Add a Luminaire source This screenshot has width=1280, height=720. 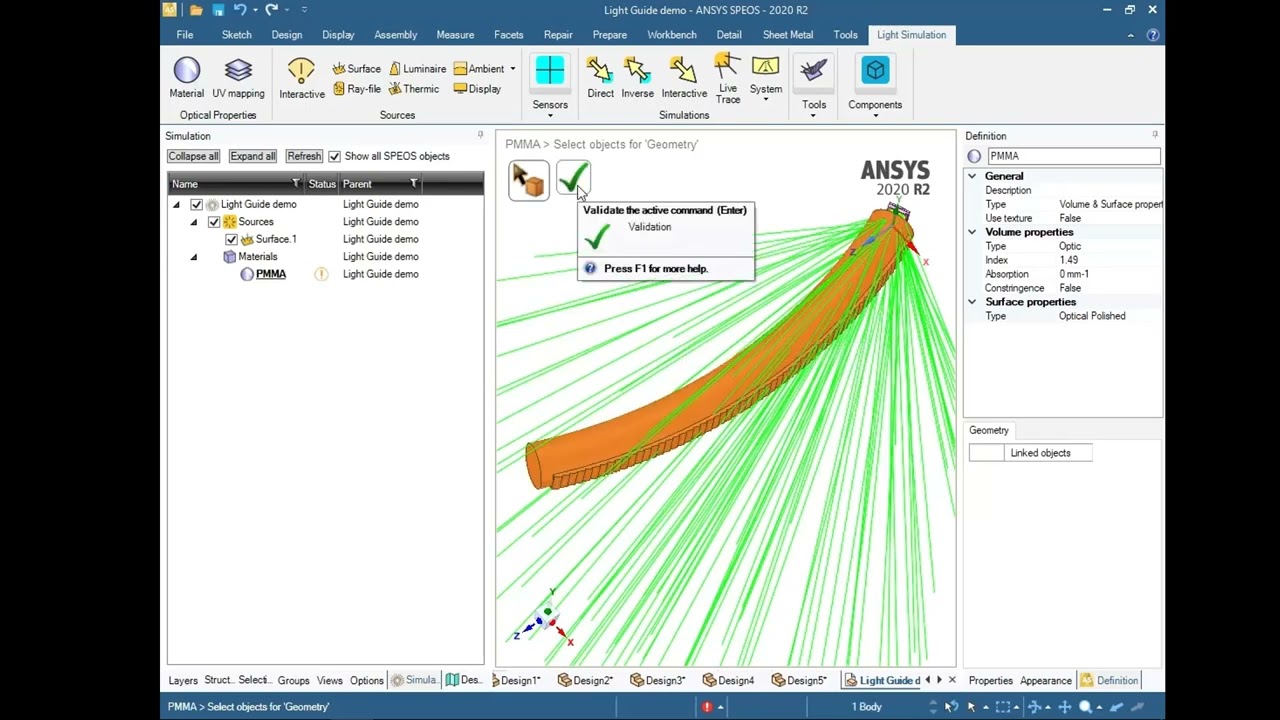(417, 69)
